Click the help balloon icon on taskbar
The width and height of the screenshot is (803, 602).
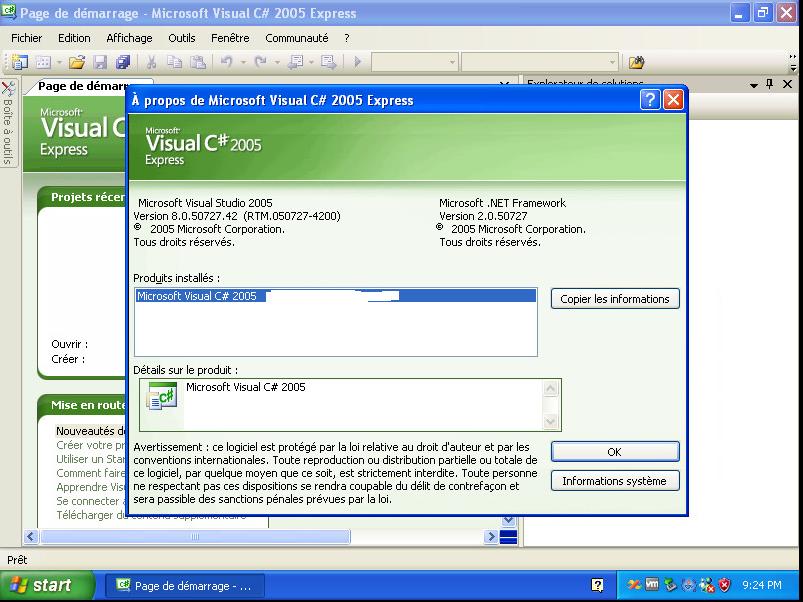pos(597,585)
